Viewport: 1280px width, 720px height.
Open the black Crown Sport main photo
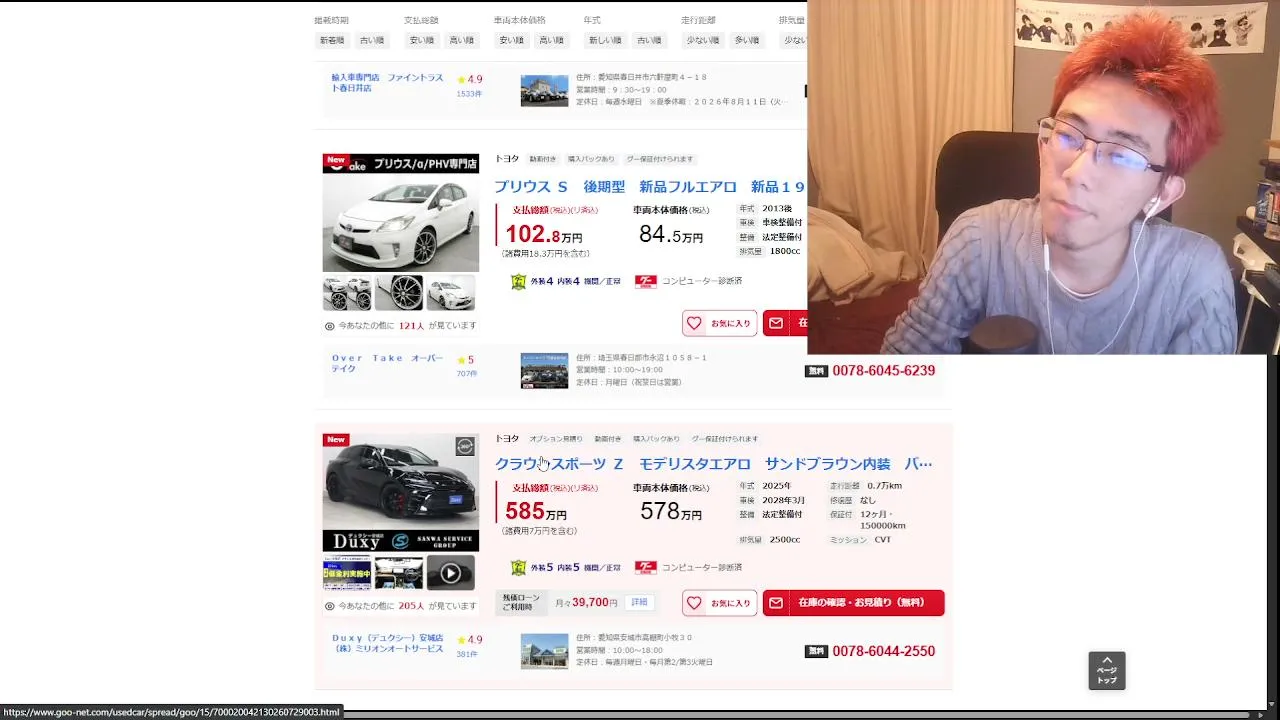[401, 492]
